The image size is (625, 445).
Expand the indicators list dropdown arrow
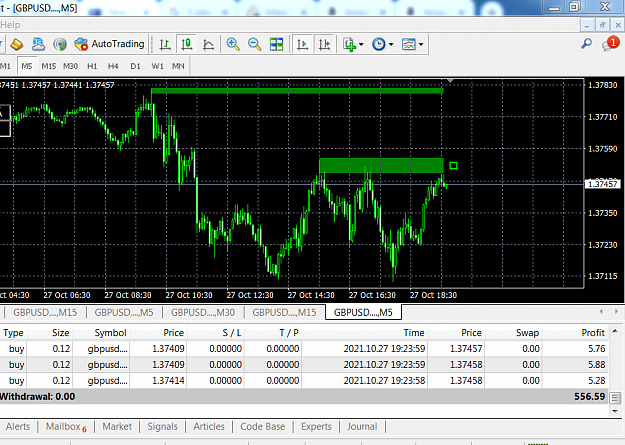click(x=362, y=44)
